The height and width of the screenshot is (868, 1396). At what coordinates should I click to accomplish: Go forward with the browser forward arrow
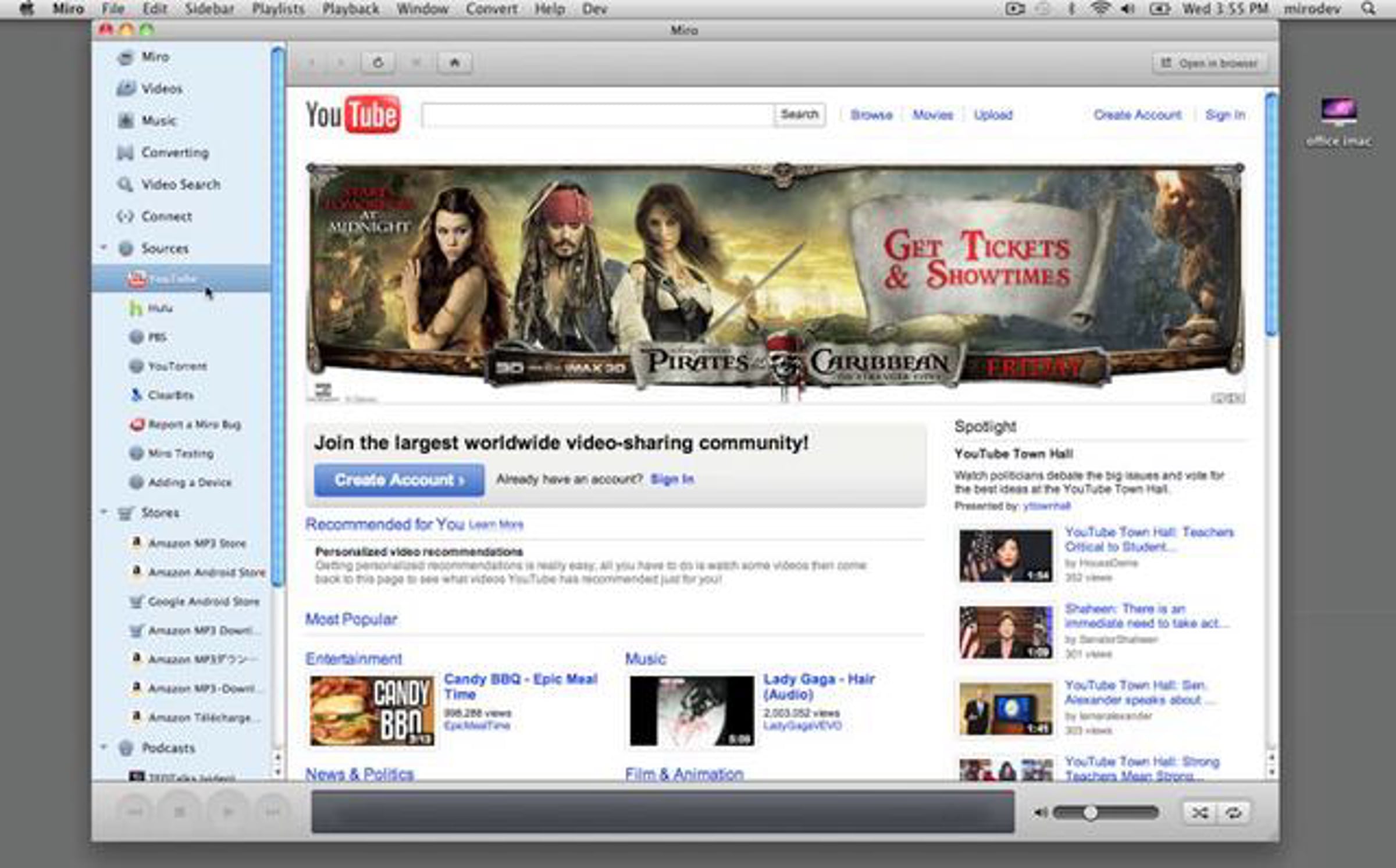pos(341,62)
